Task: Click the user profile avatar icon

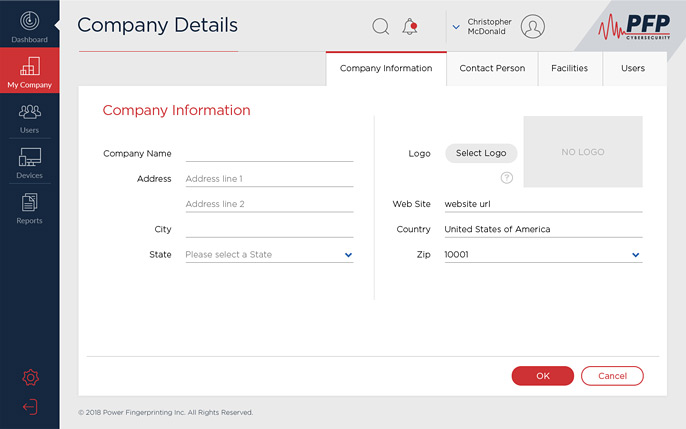Action: tap(532, 26)
